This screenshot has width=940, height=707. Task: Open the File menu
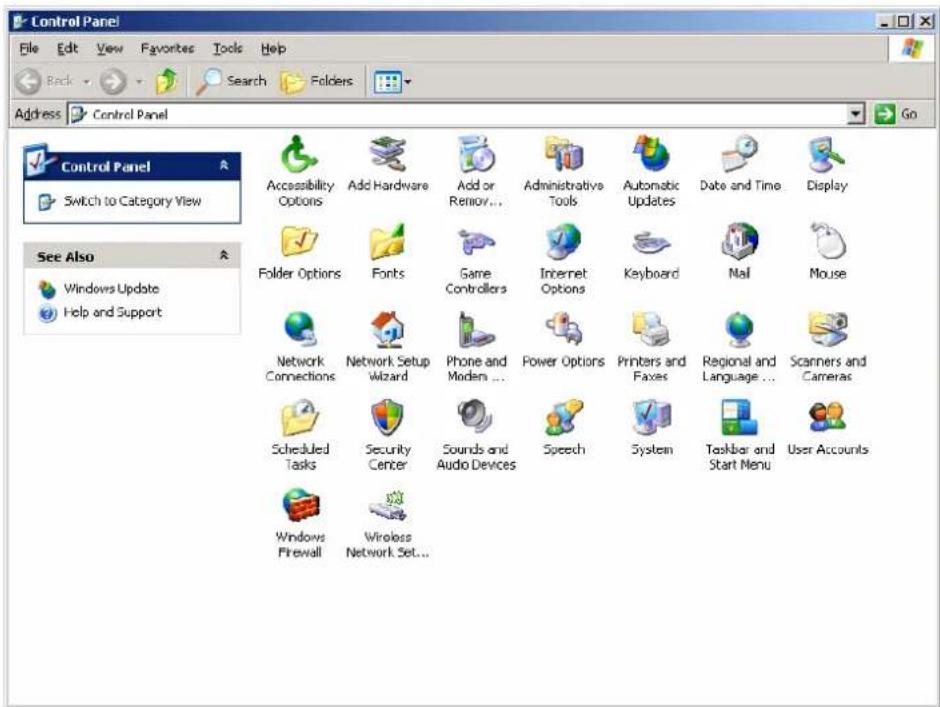(x=29, y=49)
